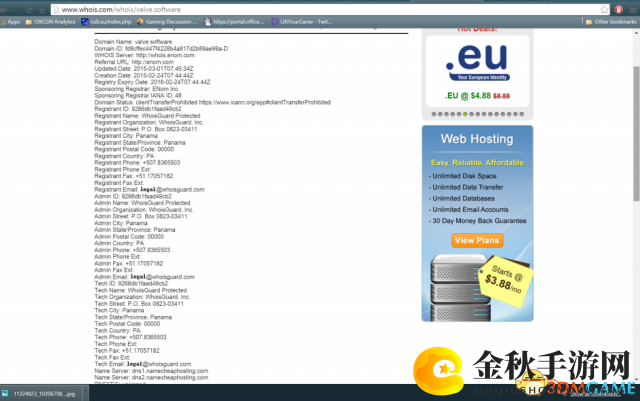Click the Web Hosting banner heading
The image size is (640, 401).
click(477, 139)
